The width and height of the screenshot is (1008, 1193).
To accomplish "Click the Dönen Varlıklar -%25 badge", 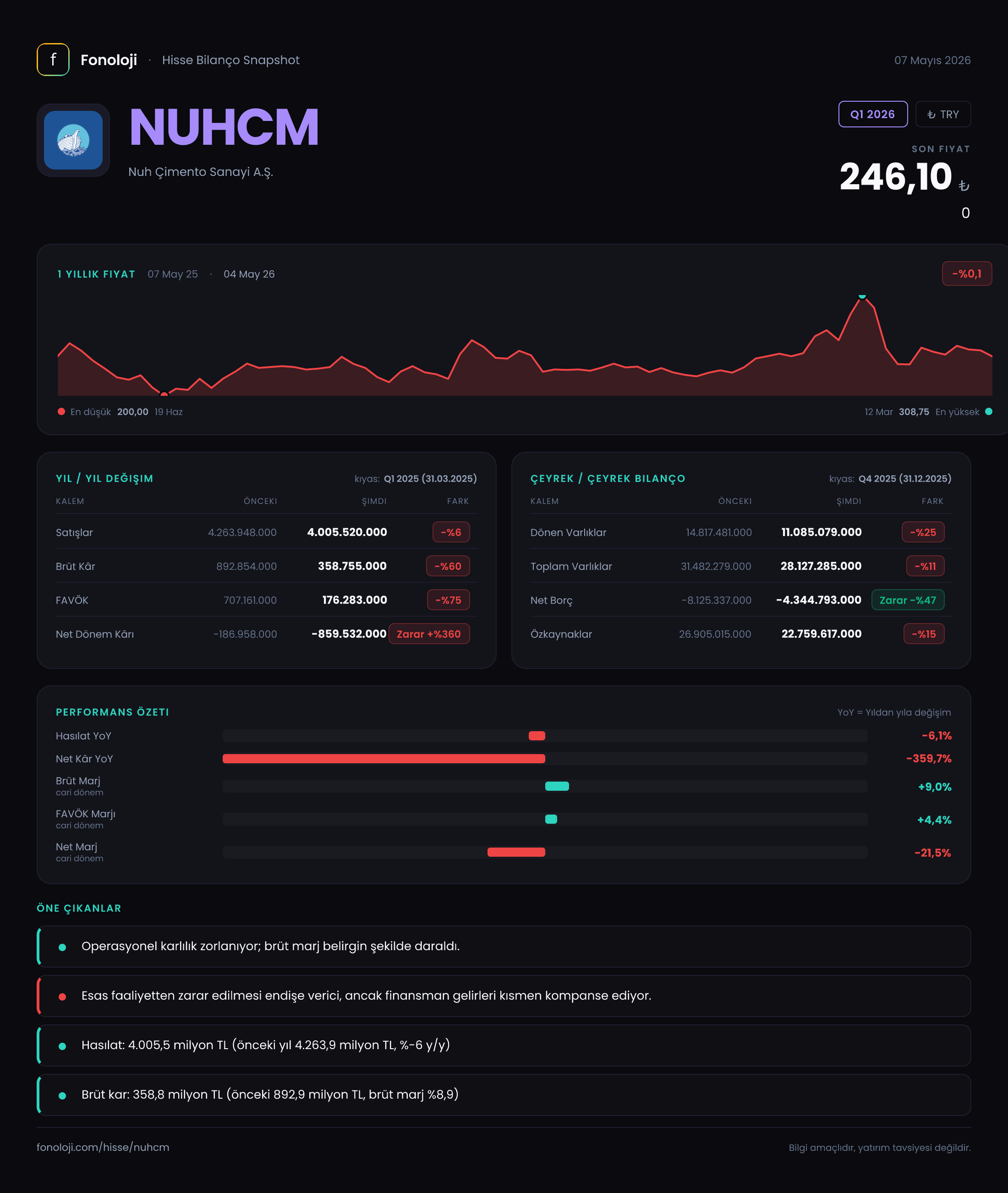I will click(x=923, y=532).
